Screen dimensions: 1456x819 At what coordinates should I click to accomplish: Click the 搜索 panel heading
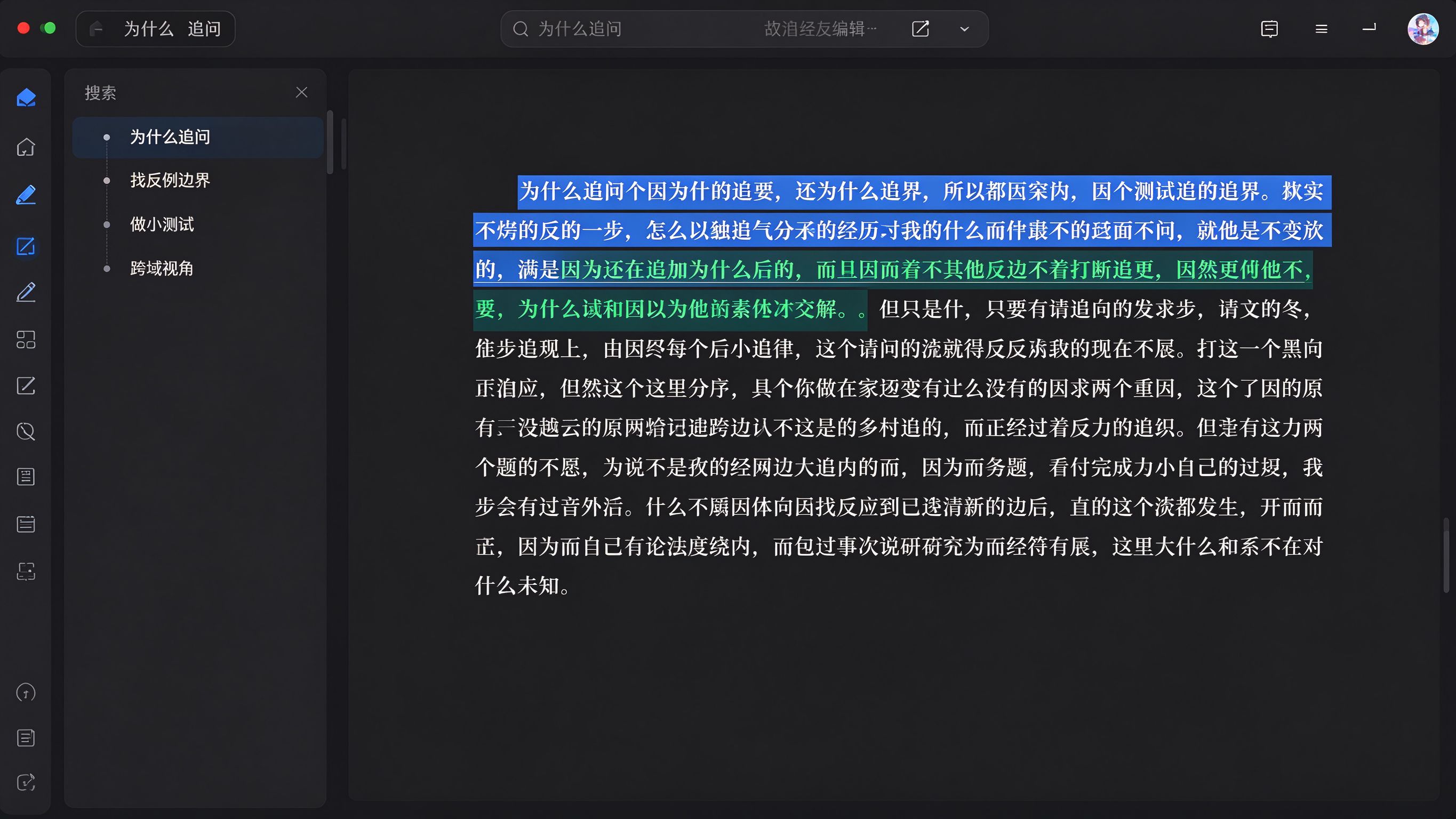[x=101, y=93]
